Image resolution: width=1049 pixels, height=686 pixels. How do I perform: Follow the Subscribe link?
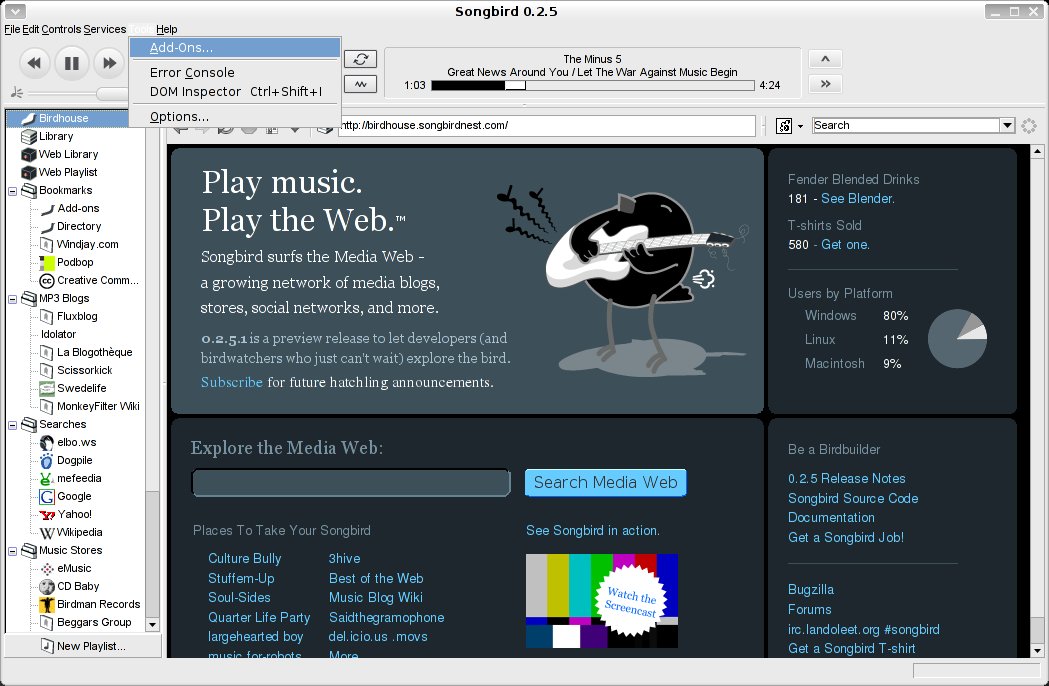(231, 382)
